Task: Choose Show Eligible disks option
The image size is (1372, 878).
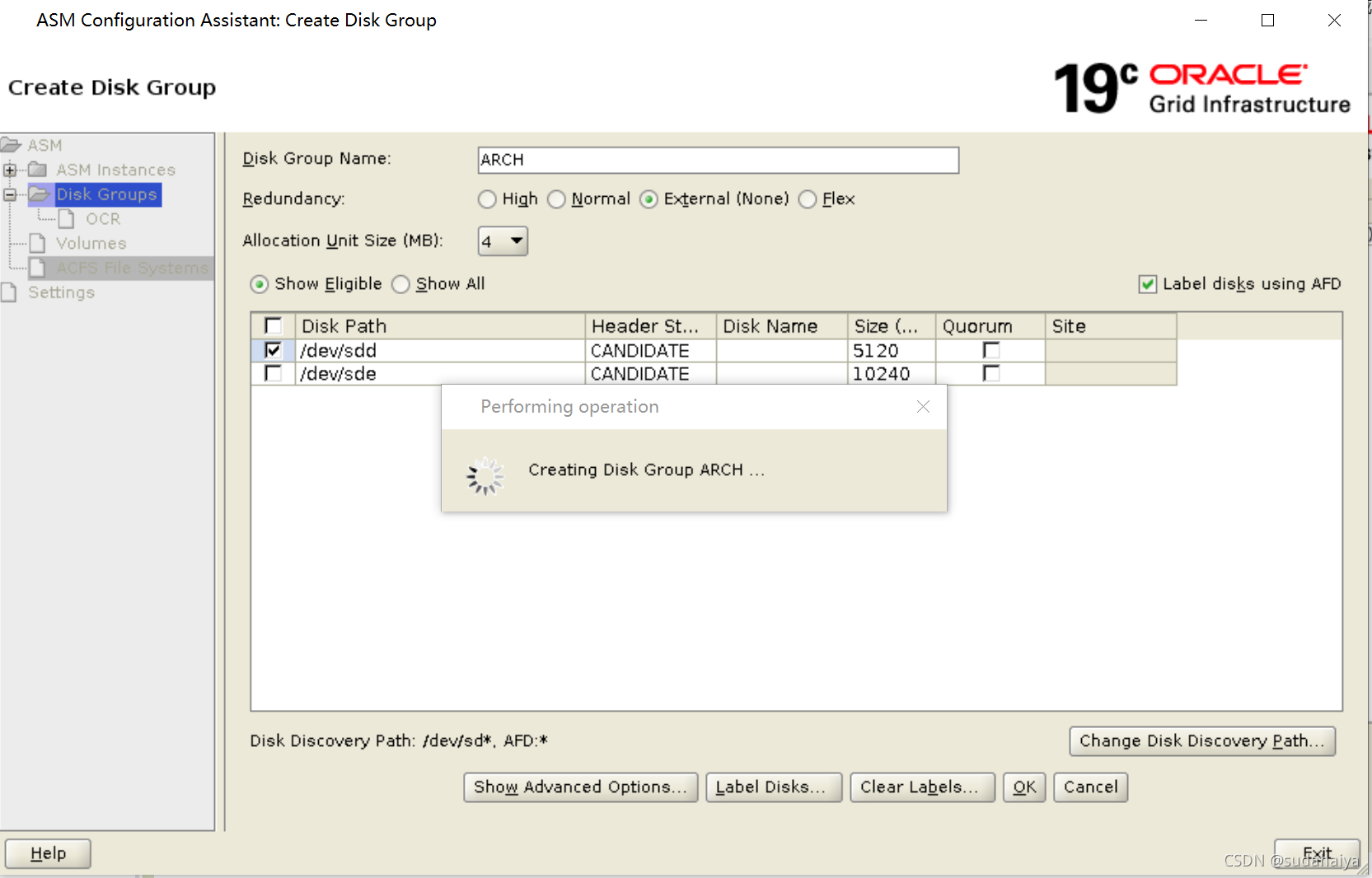Action: (259, 284)
